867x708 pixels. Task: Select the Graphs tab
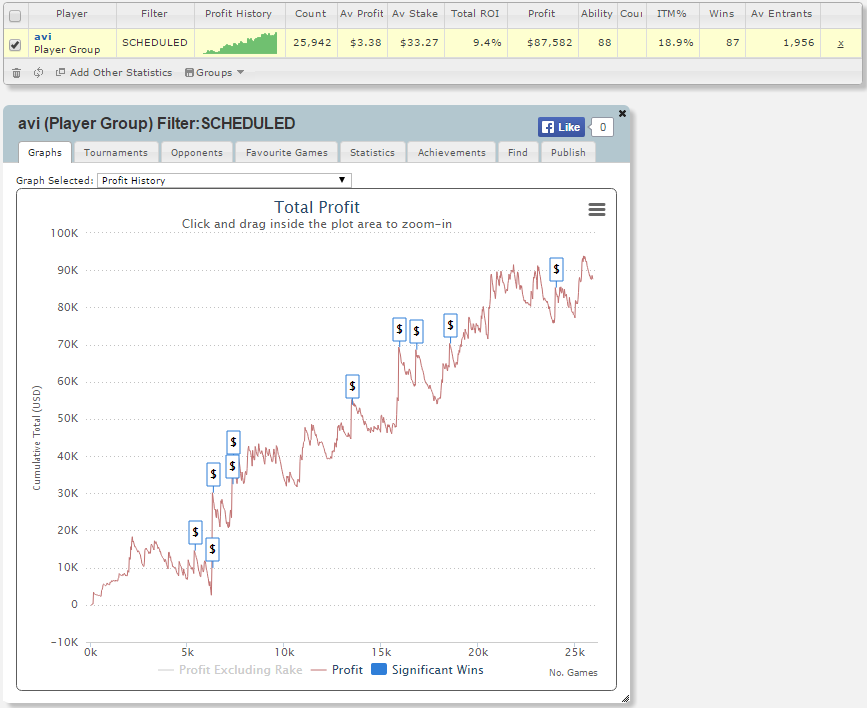point(45,153)
